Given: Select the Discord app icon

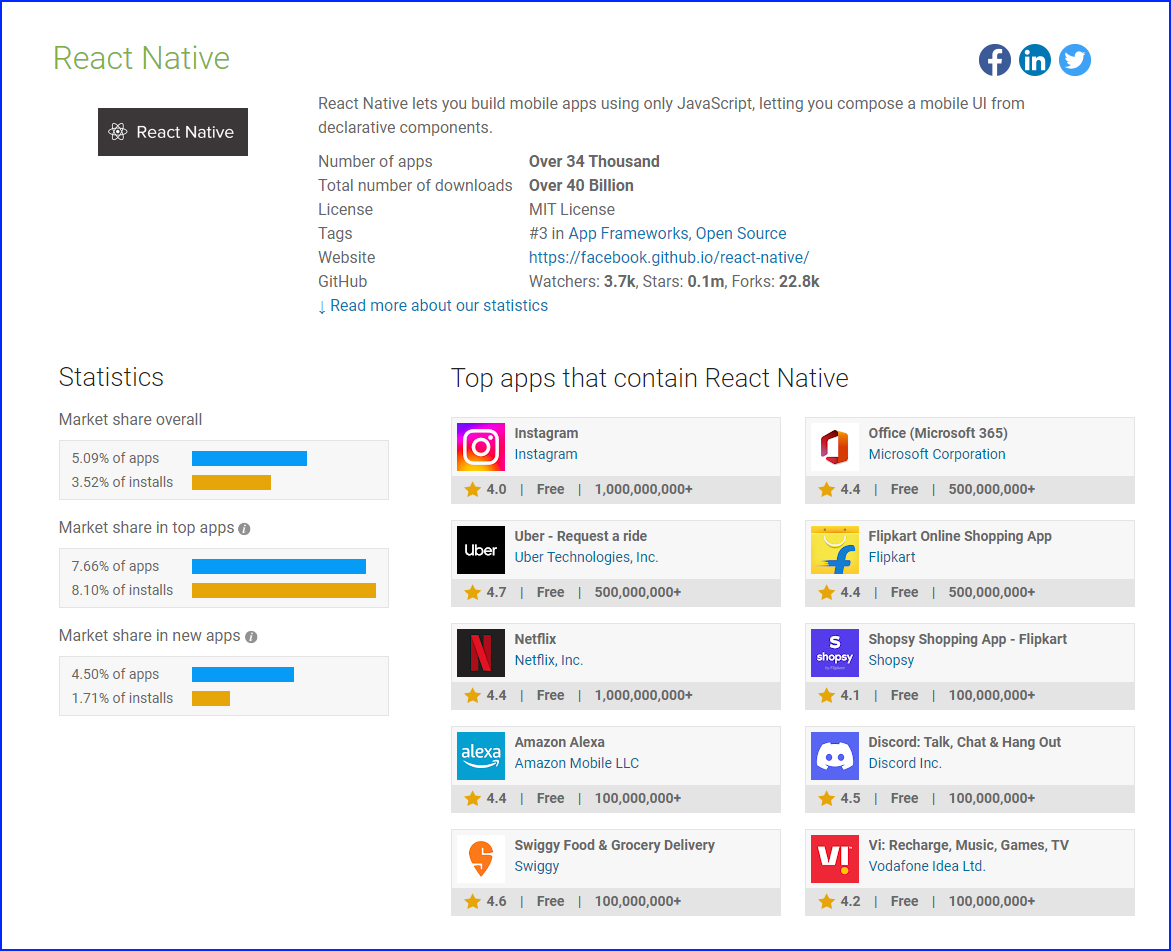Looking at the screenshot, I should (834, 756).
